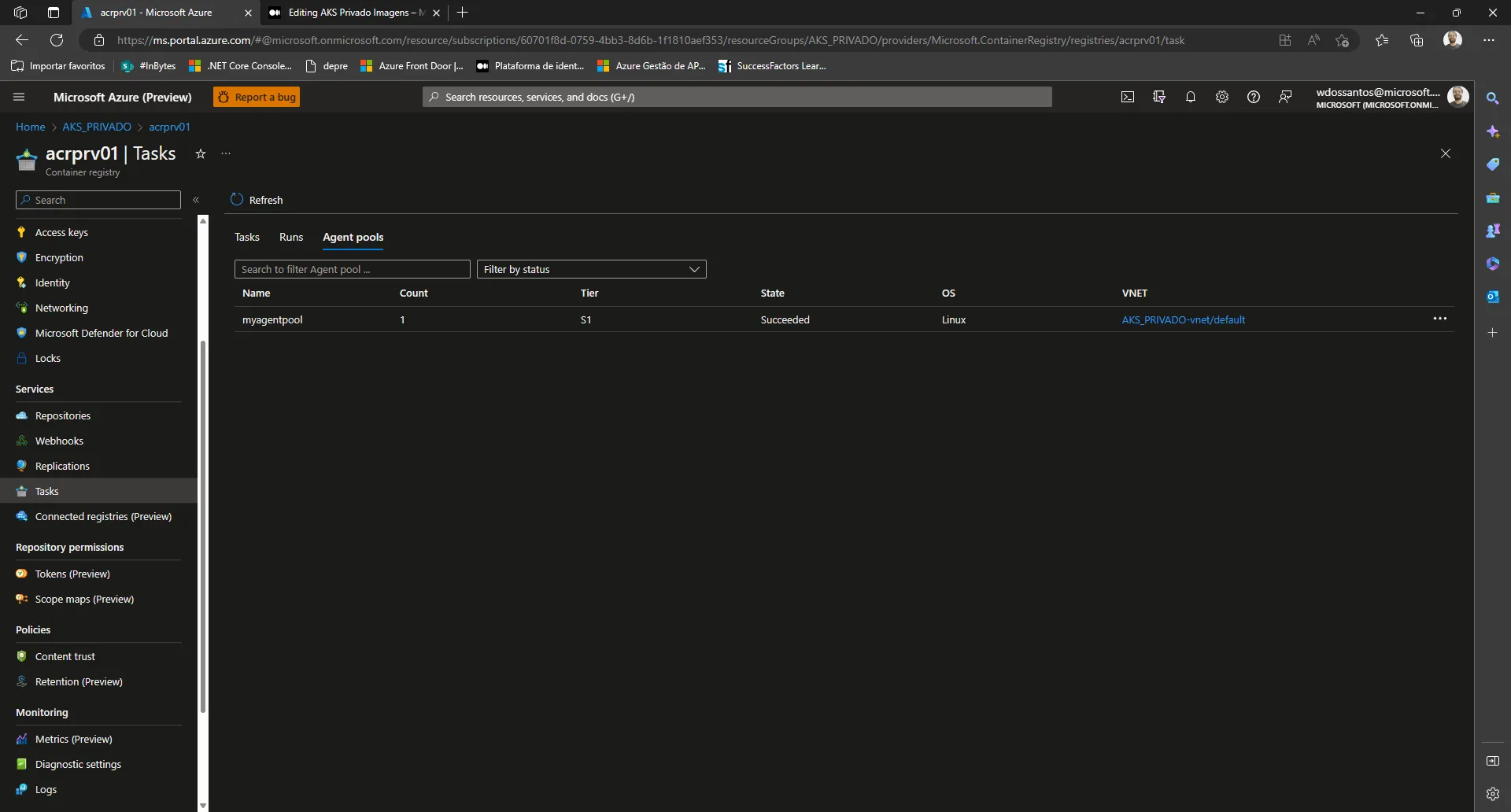The image size is (1511, 812).
Task: Focus the Search resources, services, and docs bar
Action: tap(737, 97)
